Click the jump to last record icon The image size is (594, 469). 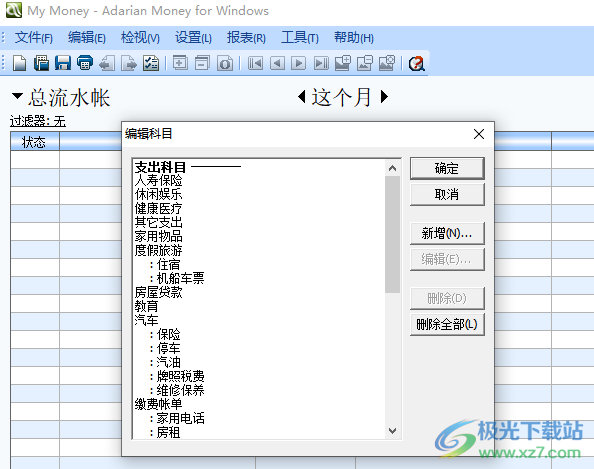click(x=321, y=63)
